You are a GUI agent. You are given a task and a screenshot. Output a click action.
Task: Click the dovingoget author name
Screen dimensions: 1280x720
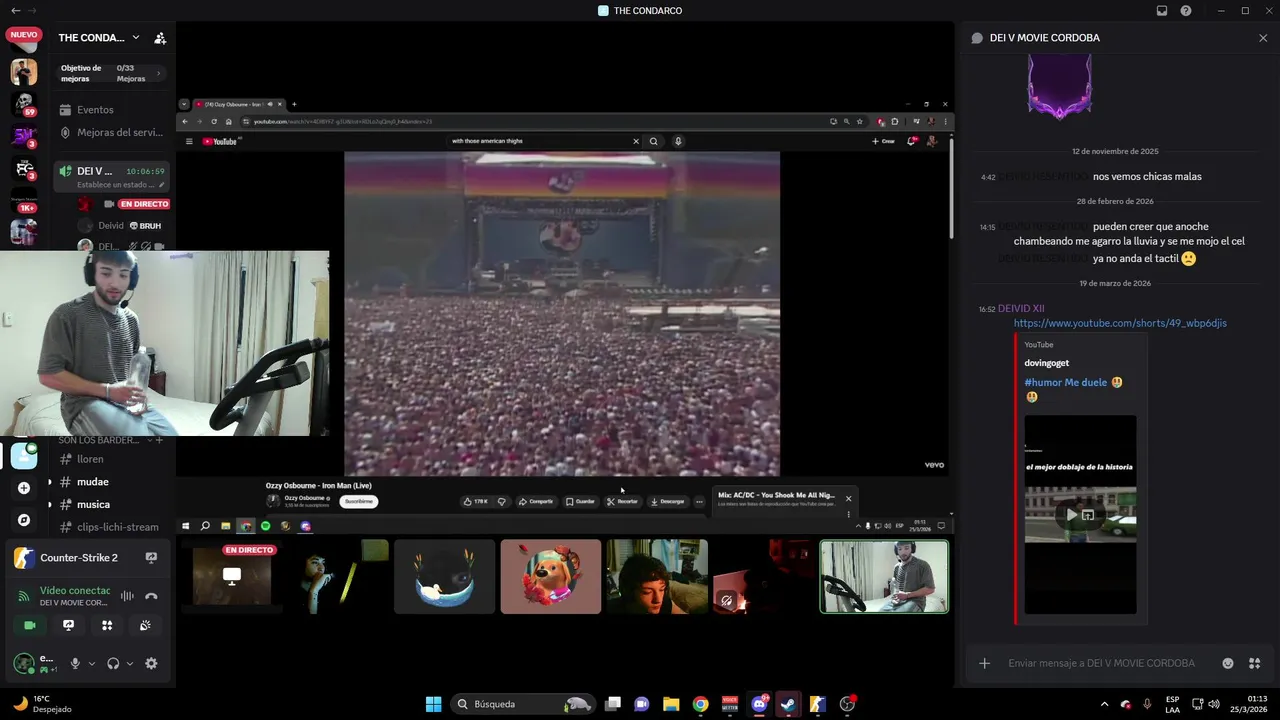pos(1046,363)
